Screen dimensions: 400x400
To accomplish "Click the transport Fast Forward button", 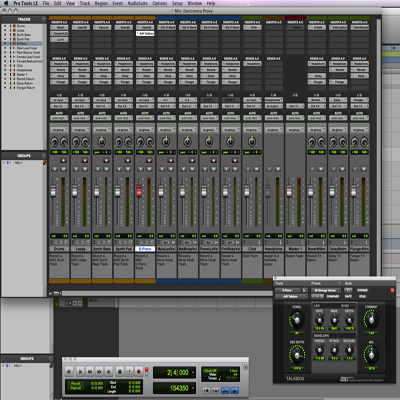I will (99, 371).
